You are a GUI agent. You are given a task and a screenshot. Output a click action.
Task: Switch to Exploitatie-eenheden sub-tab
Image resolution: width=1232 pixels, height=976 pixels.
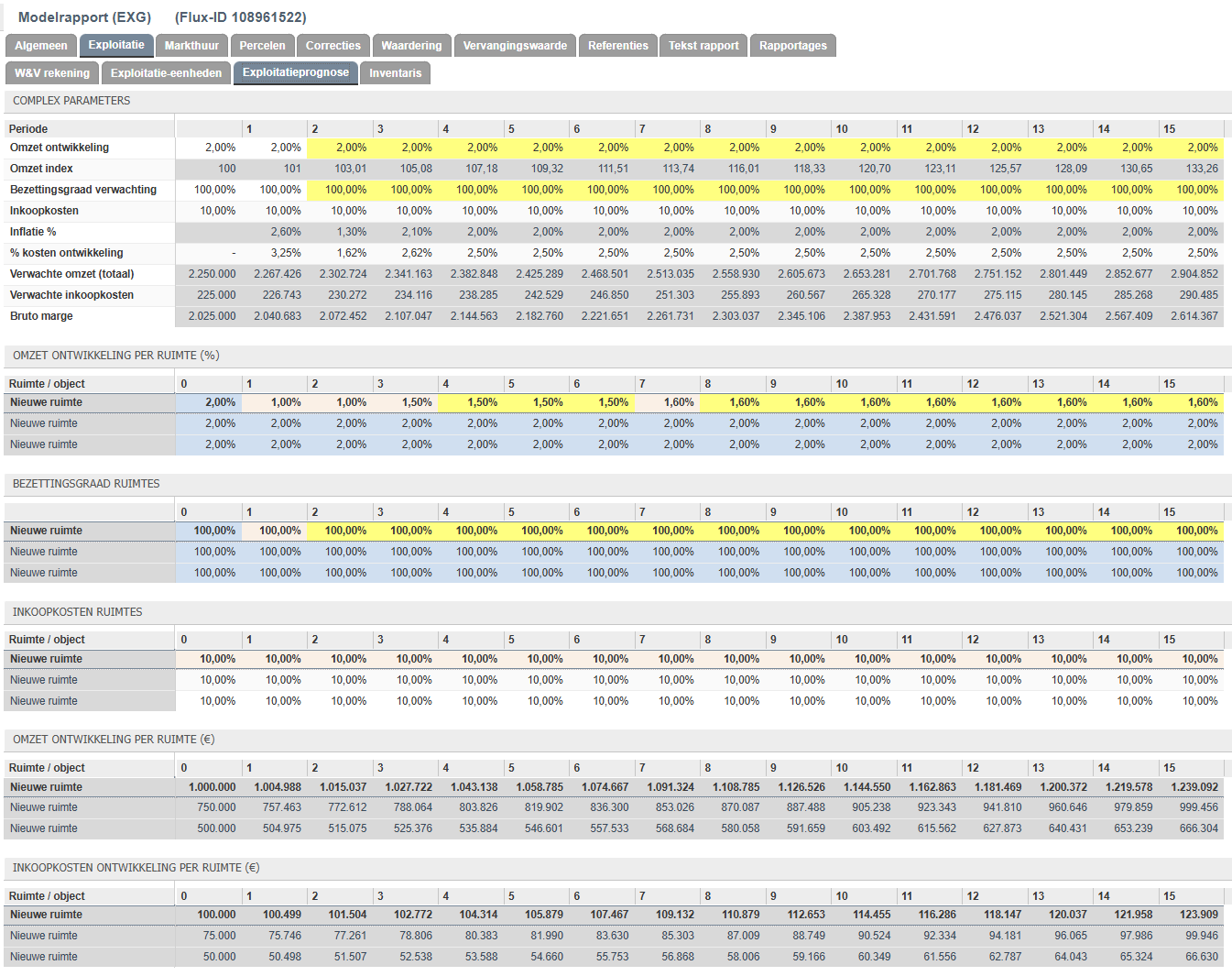tap(166, 73)
